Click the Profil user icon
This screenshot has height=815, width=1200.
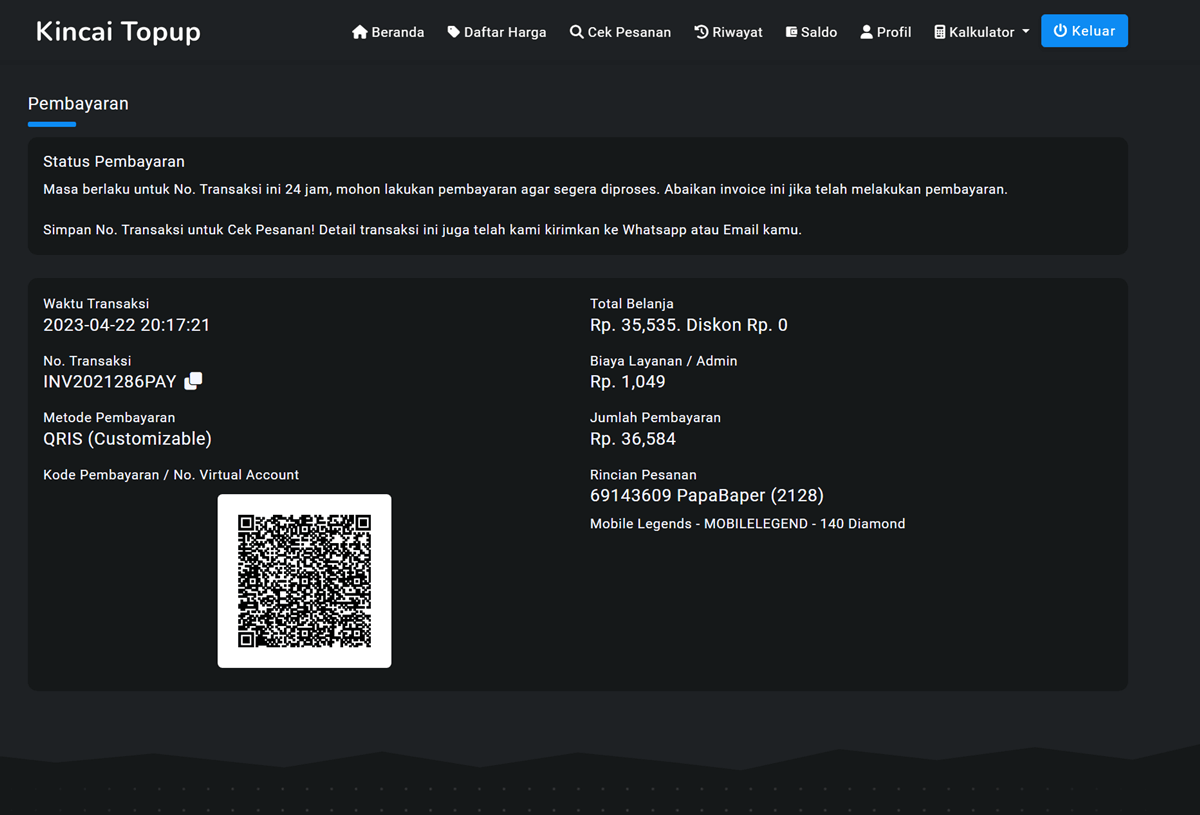[866, 32]
